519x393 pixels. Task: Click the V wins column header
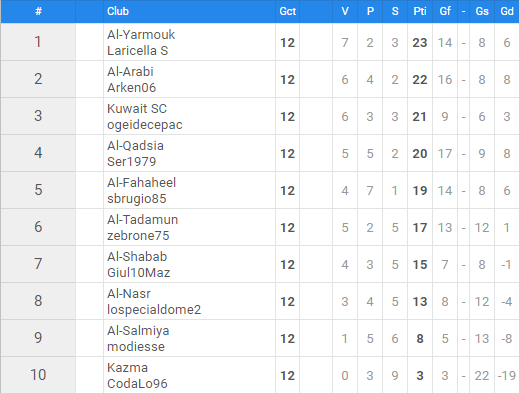(x=345, y=11)
